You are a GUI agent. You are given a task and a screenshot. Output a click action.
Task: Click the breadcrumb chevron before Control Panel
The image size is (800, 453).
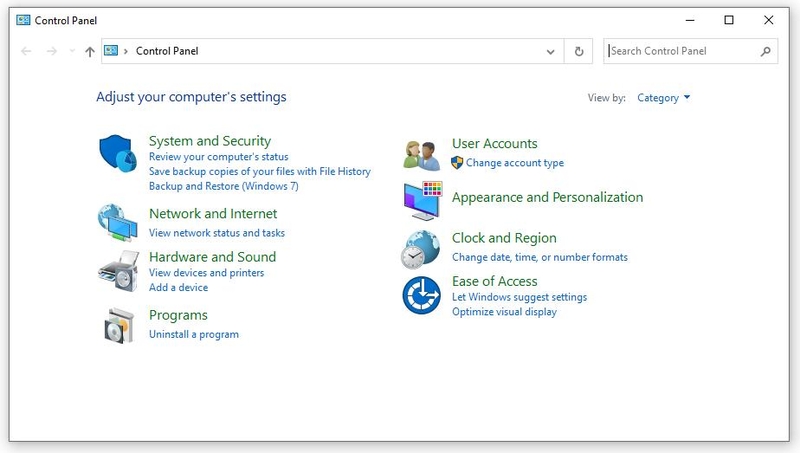tap(126, 51)
